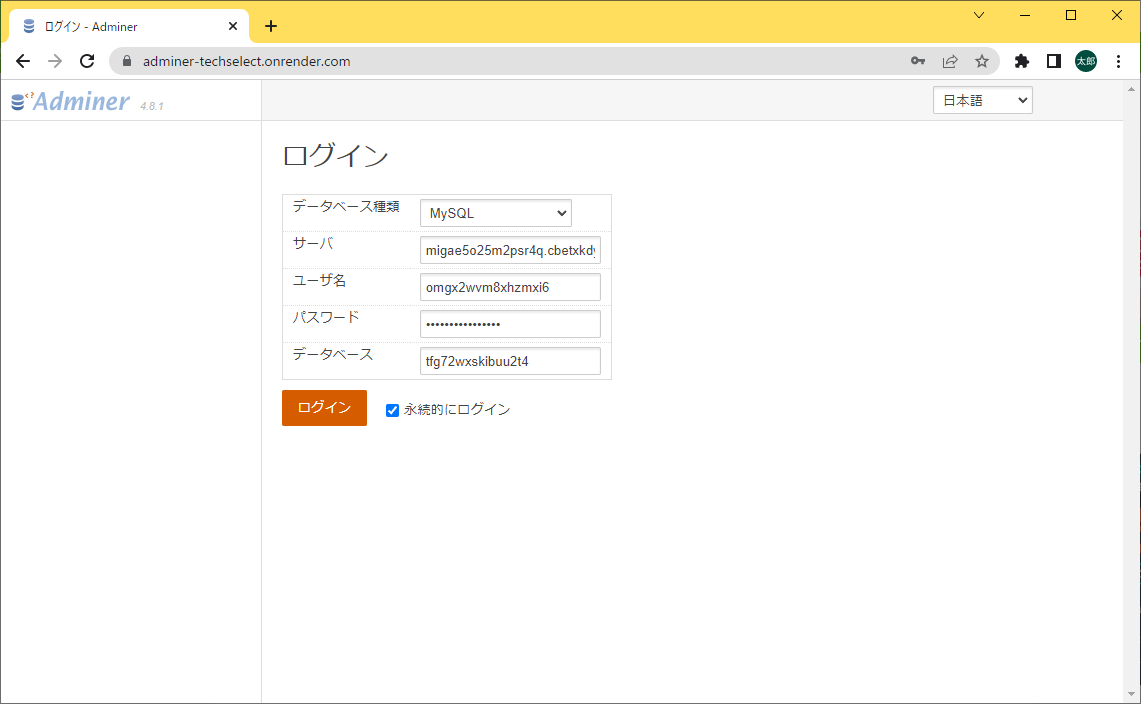Click the orange ログイン button

[325, 408]
